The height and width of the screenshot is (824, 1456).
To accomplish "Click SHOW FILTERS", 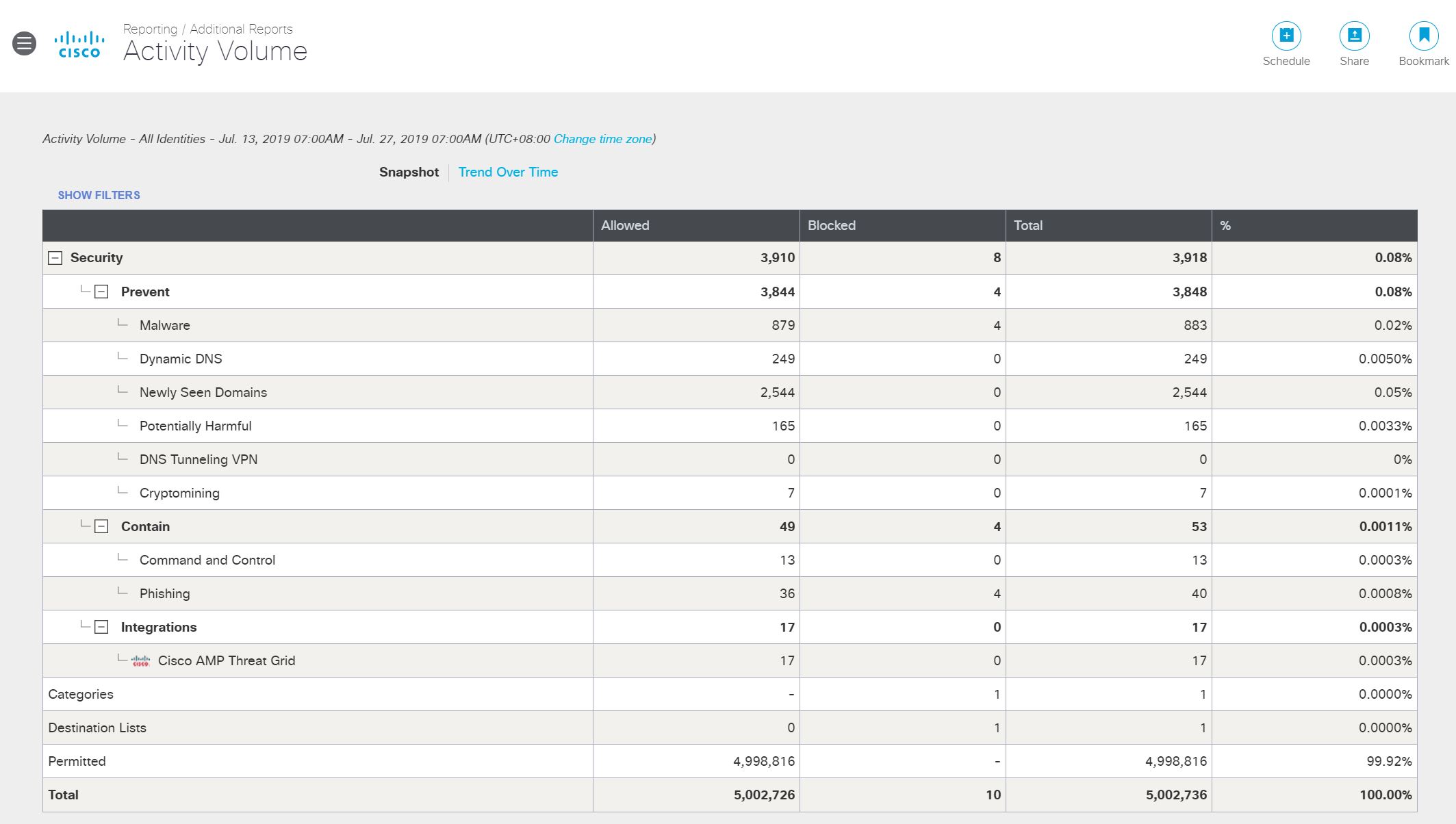I will 99,195.
